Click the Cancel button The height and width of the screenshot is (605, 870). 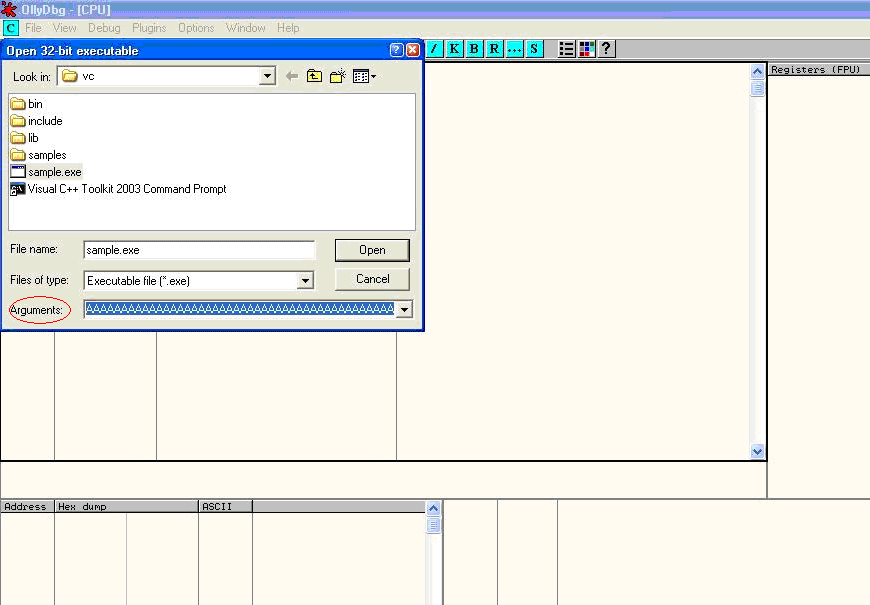tap(372, 279)
